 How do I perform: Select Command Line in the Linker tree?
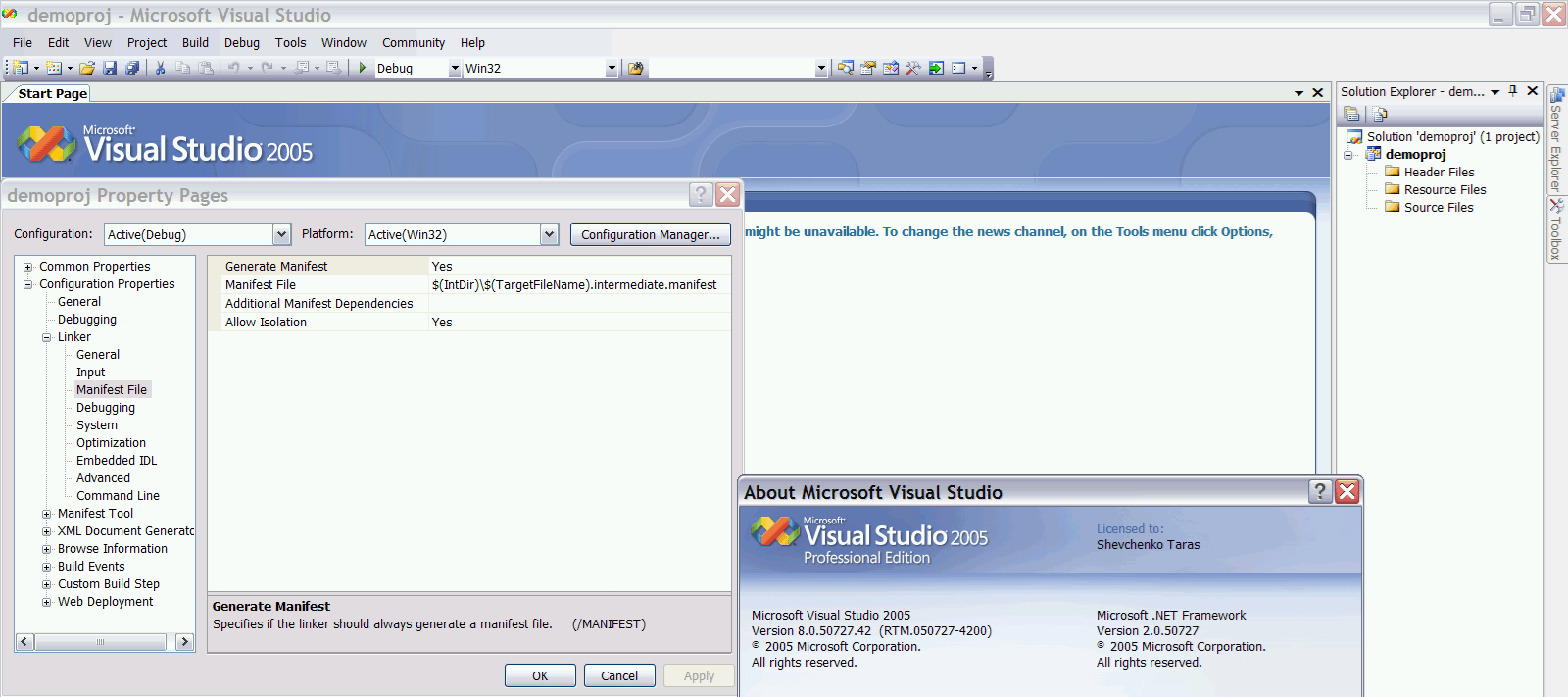118,496
